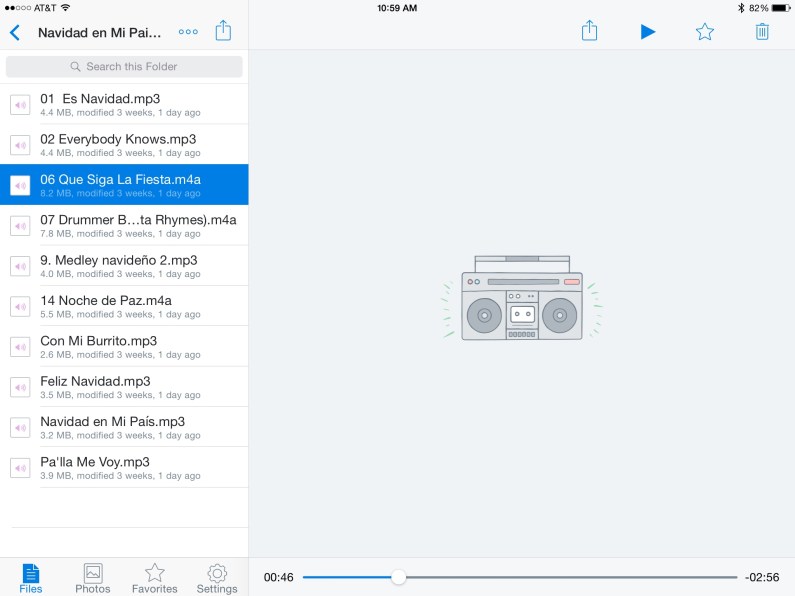This screenshot has height=596, width=795.
Task: Open 02 Everybody Knows.mp3
Action: [124, 144]
